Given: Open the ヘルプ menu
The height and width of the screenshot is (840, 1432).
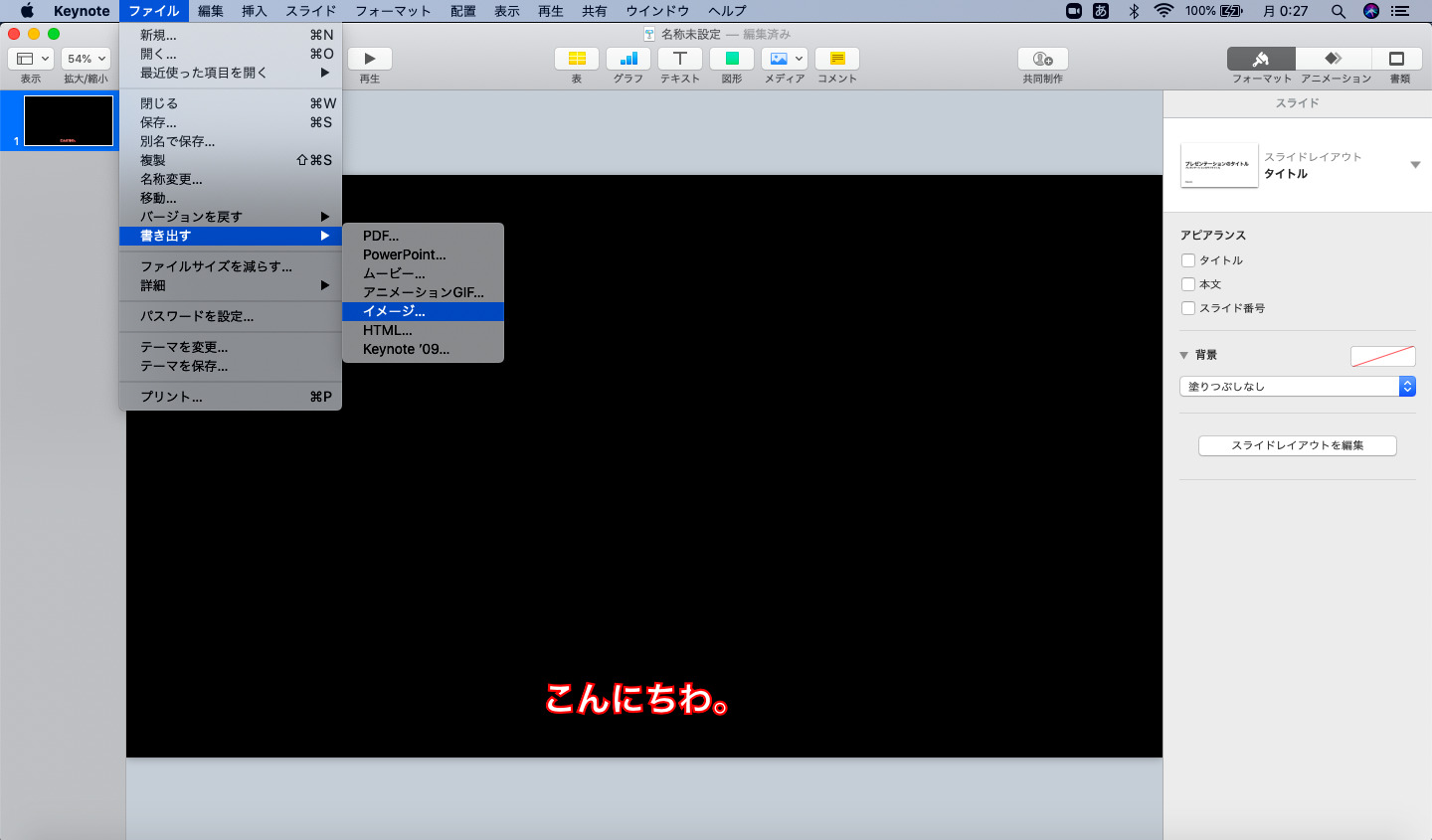Looking at the screenshot, I should (727, 11).
